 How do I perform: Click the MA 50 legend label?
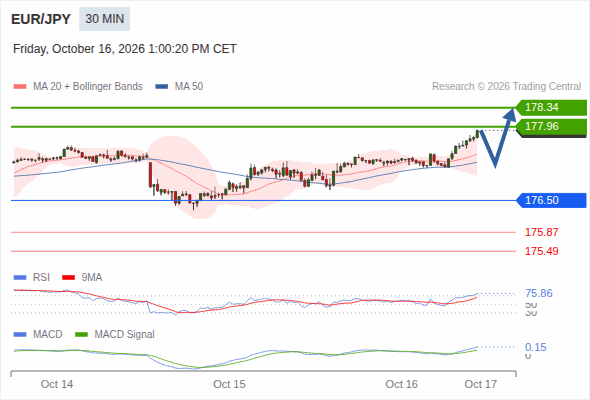pyautogui.click(x=189, y=87)
